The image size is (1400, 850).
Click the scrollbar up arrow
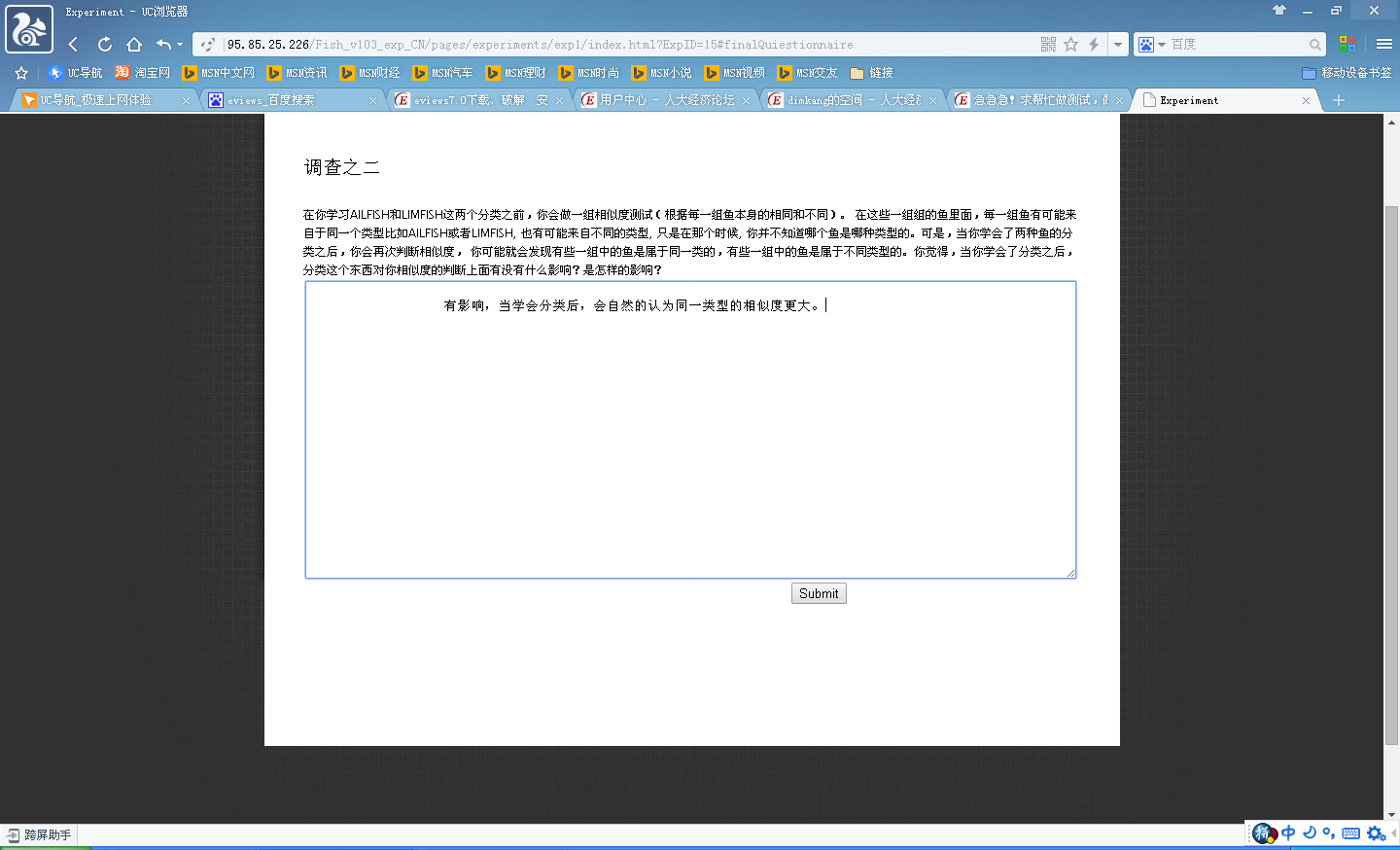point(1391,123)
